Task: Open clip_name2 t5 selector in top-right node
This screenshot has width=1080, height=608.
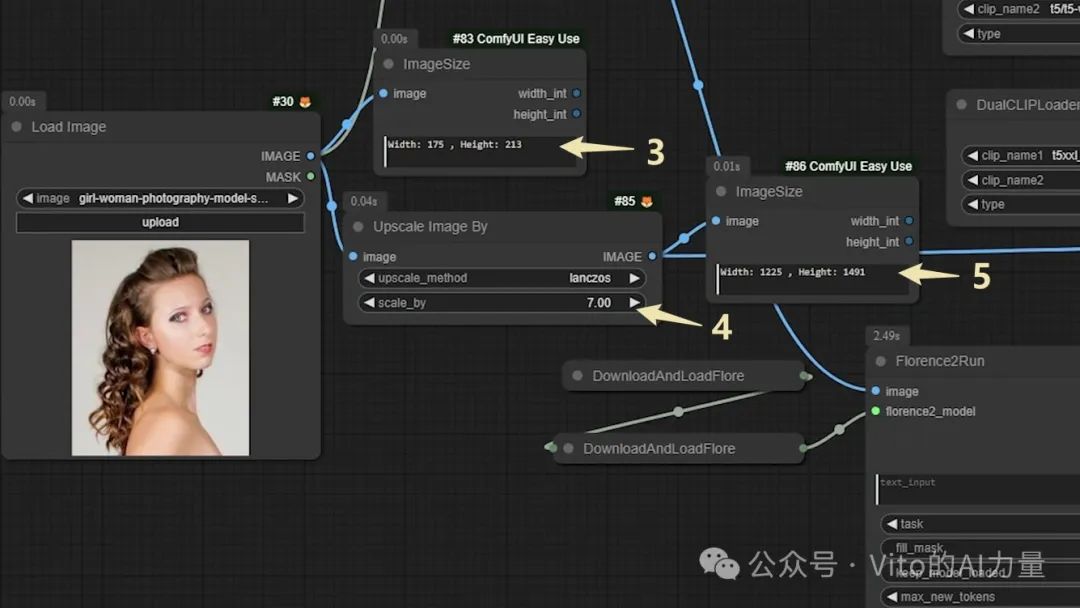Action: [1019, 9]
